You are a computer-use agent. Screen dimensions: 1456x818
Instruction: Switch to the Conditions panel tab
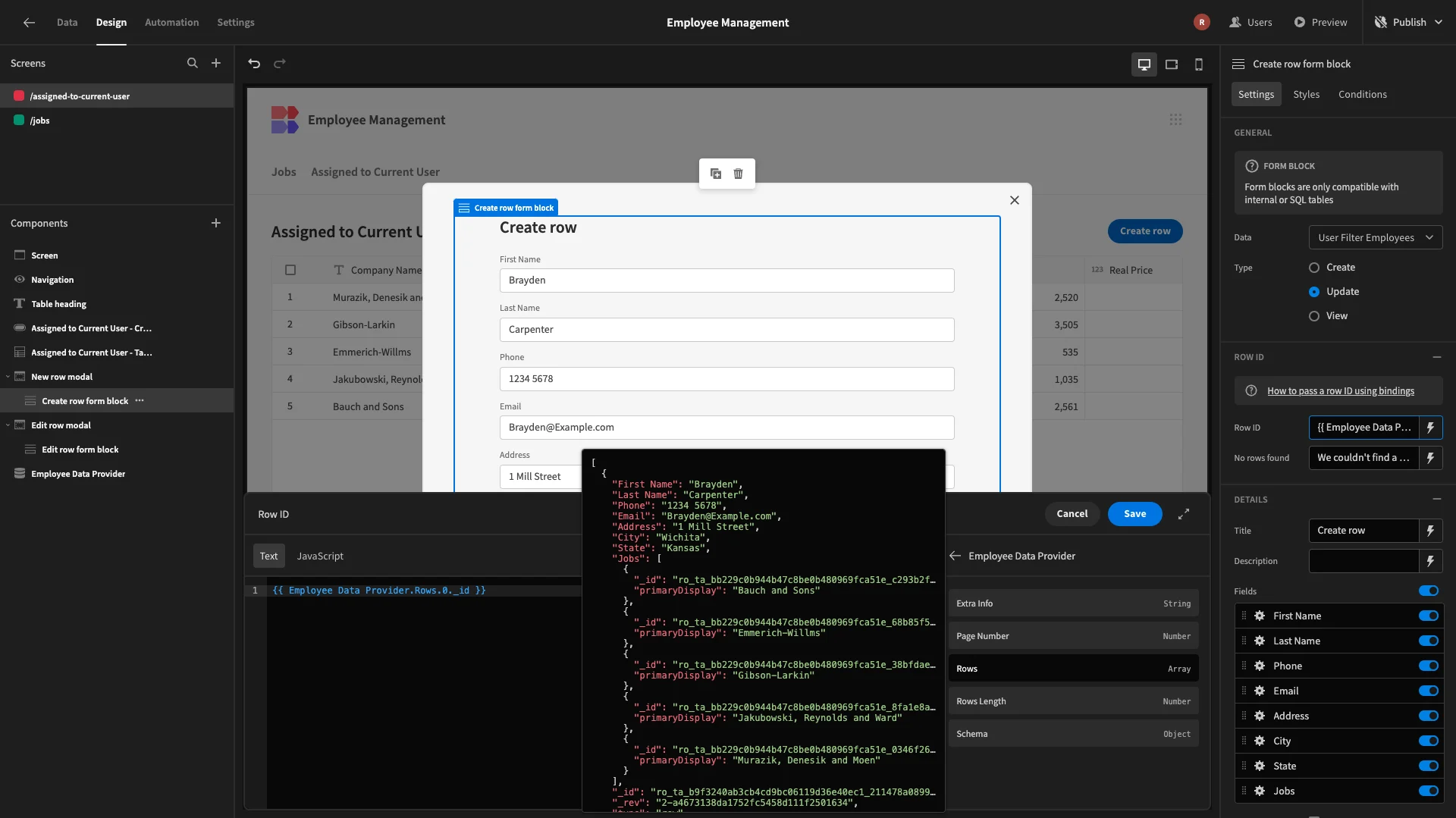pos(1362,95)
